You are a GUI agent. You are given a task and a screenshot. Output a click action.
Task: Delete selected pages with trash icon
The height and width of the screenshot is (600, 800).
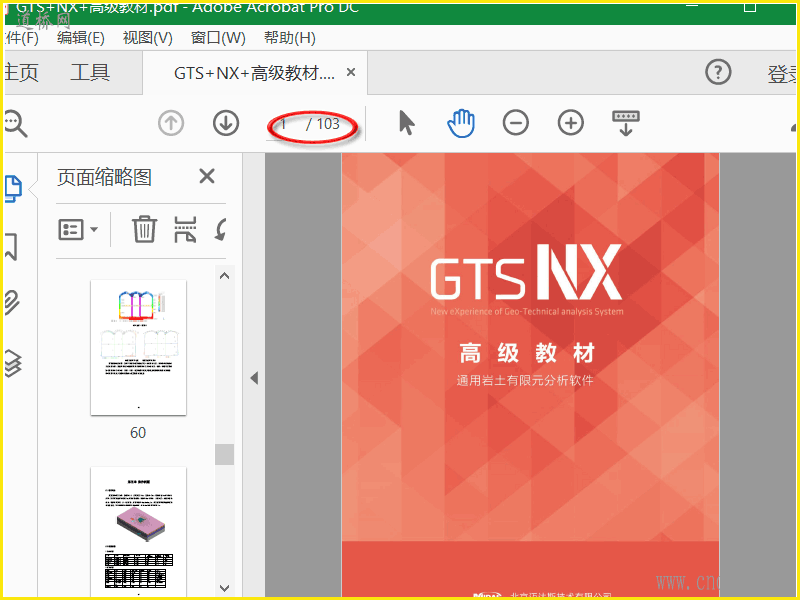point(144,229)
